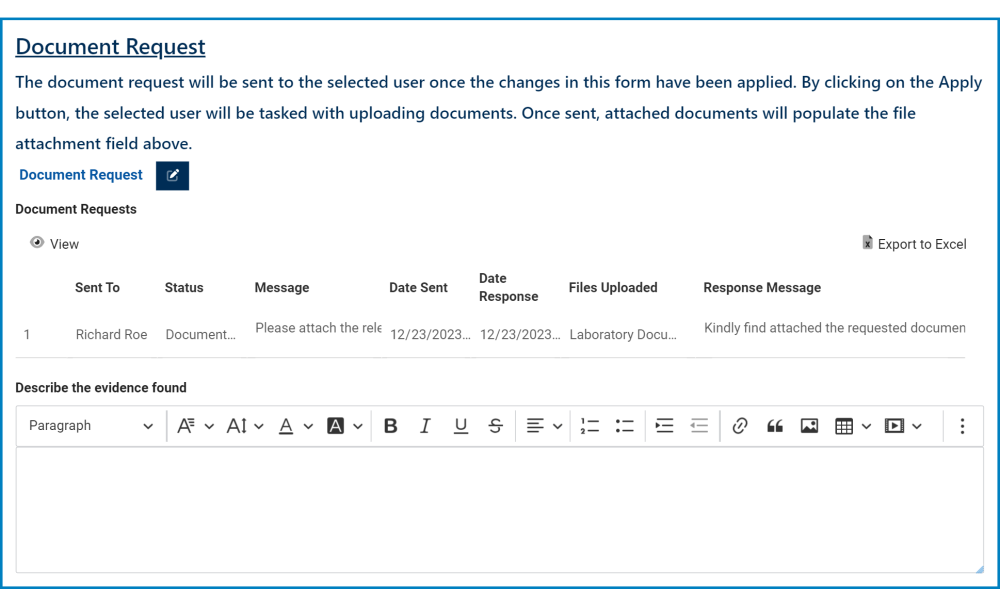Expand the media dropdown arrow

pos(916,426)
